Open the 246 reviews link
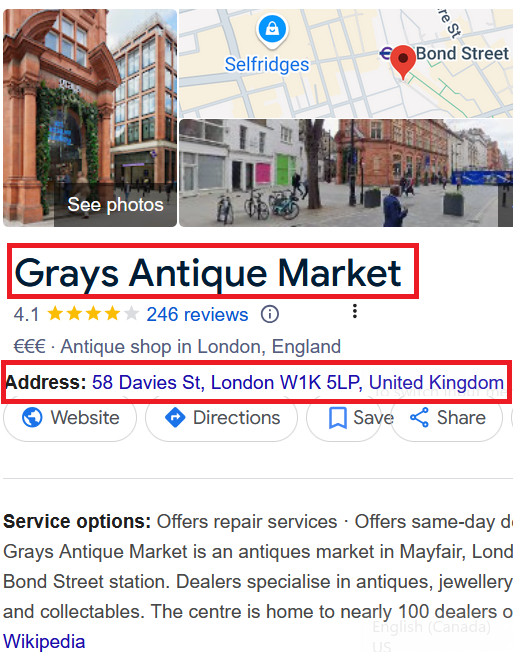The image size is (515, 652). pyautogui.click(x=197, y=314)
